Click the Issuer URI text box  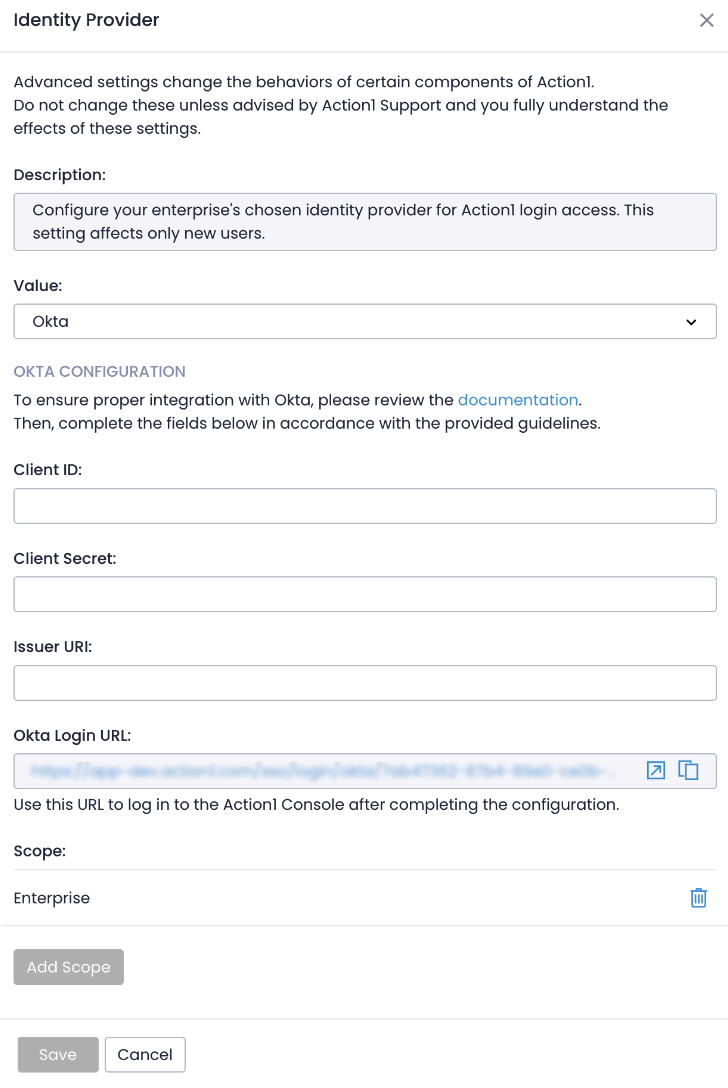pyautogui.click(x=365, y=682)
